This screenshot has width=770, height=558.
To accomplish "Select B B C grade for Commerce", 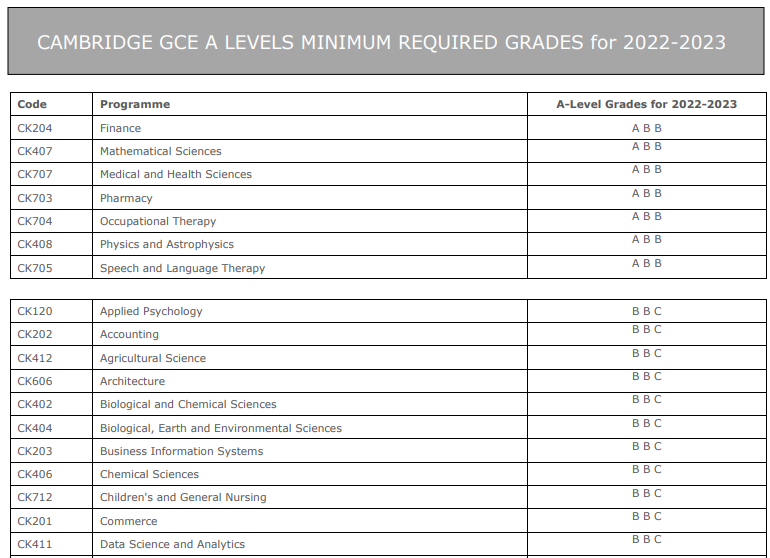I will tap(647, 517).
